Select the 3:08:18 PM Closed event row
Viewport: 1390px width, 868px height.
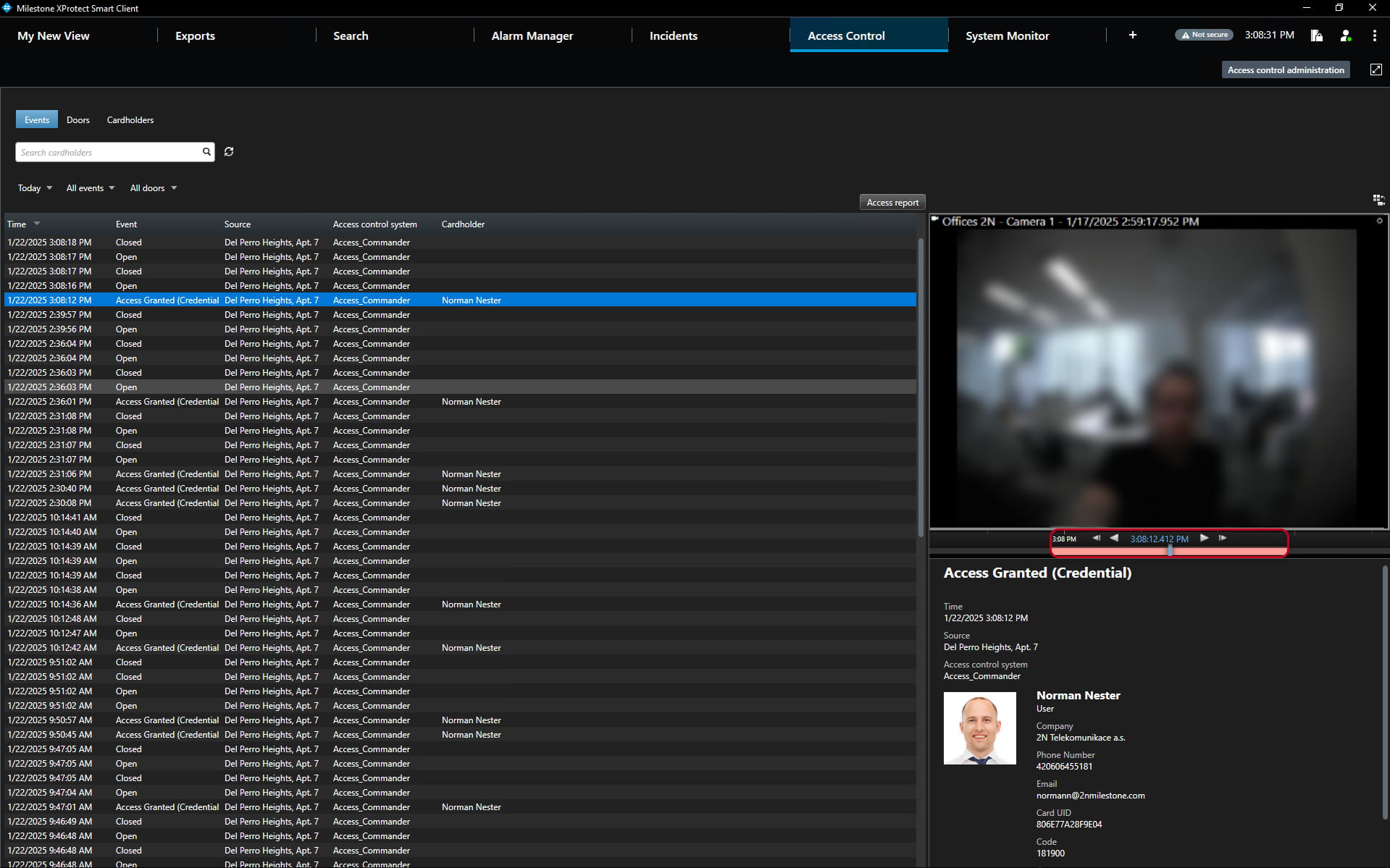(x=461, y=243)
